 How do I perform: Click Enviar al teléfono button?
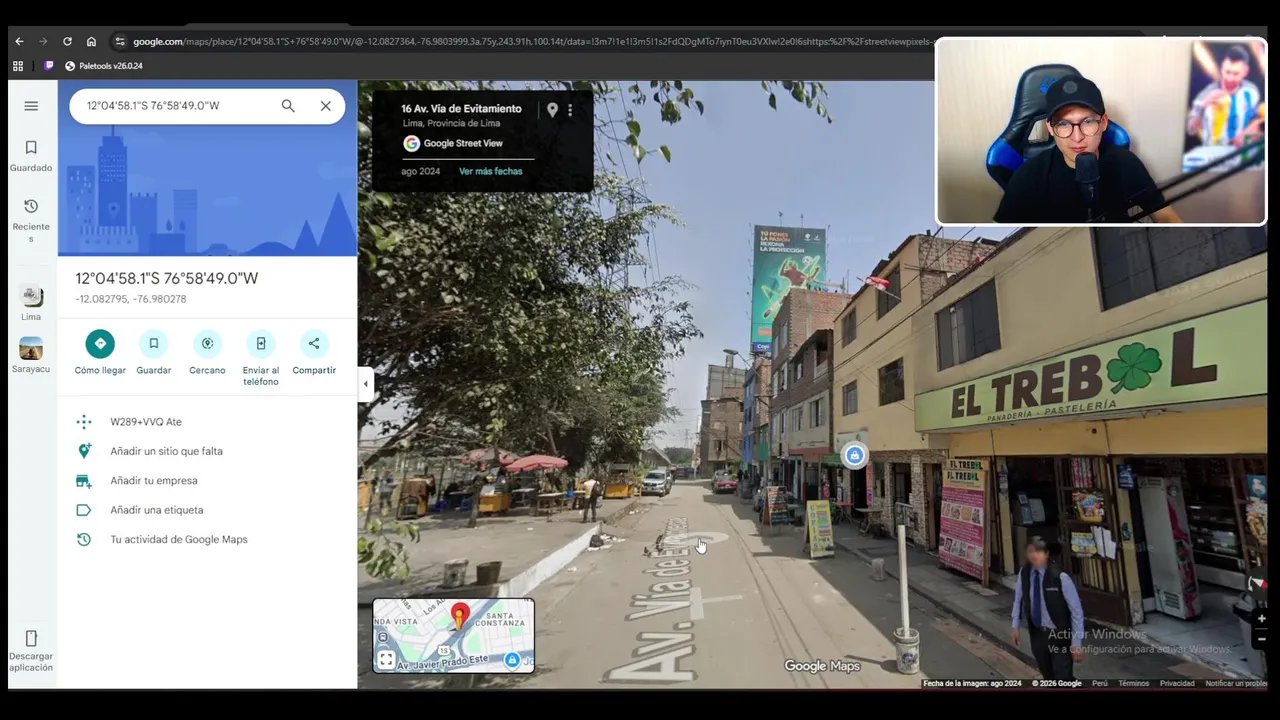(260, 359)
